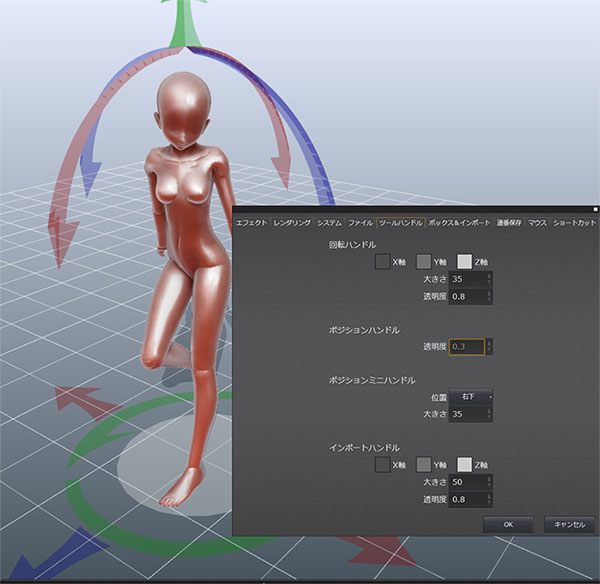Click the red arc arrowhead right of the model's shoulder
The image size is (600, 584).
[281, 170]
